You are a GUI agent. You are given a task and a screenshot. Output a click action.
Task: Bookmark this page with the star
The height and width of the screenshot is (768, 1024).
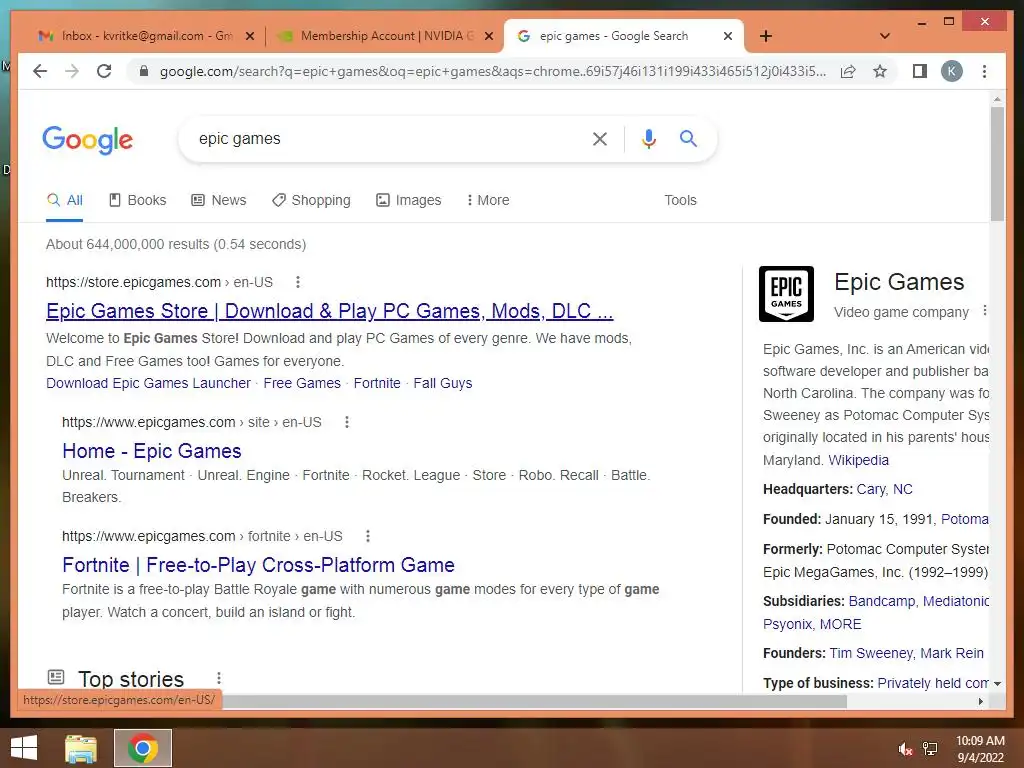pos(880,71)
